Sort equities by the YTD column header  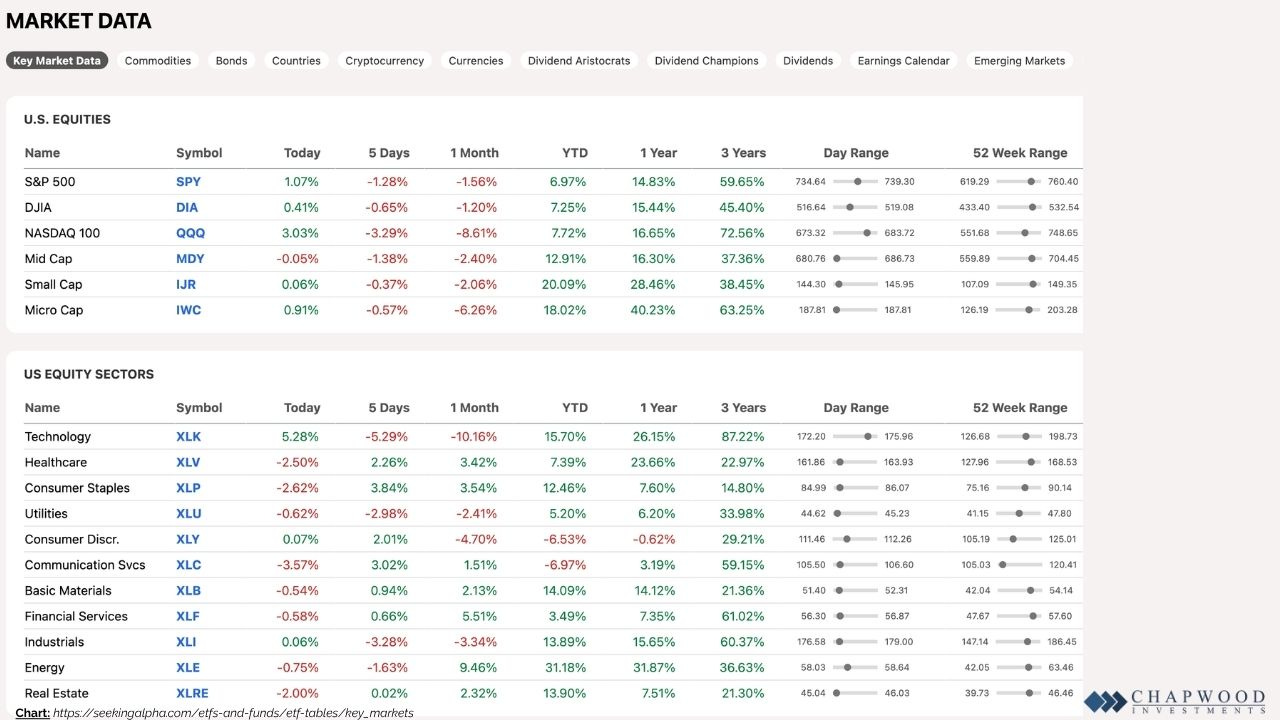[575, 153]
